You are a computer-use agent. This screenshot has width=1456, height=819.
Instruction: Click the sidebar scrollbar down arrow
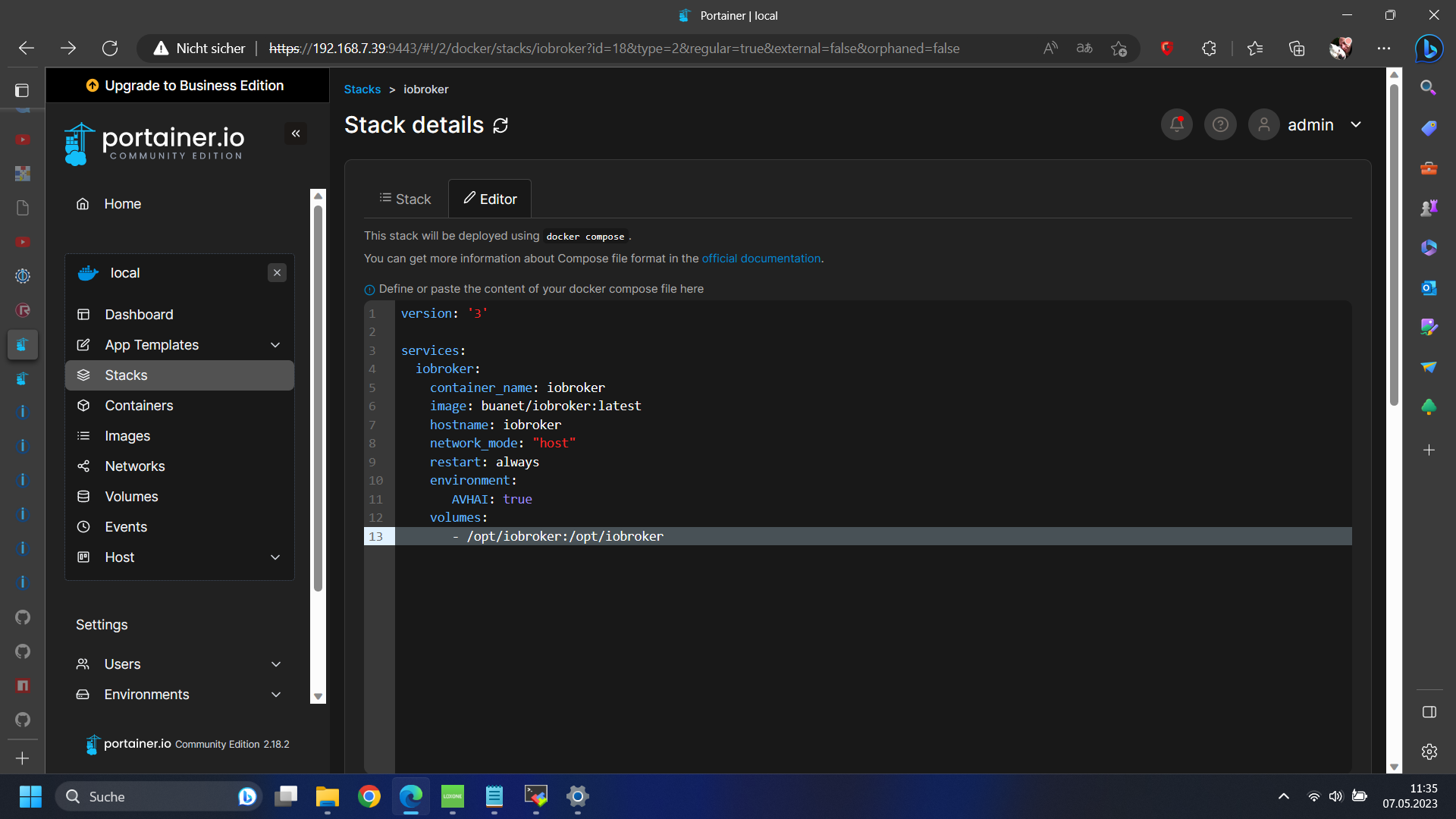(318, 696)
